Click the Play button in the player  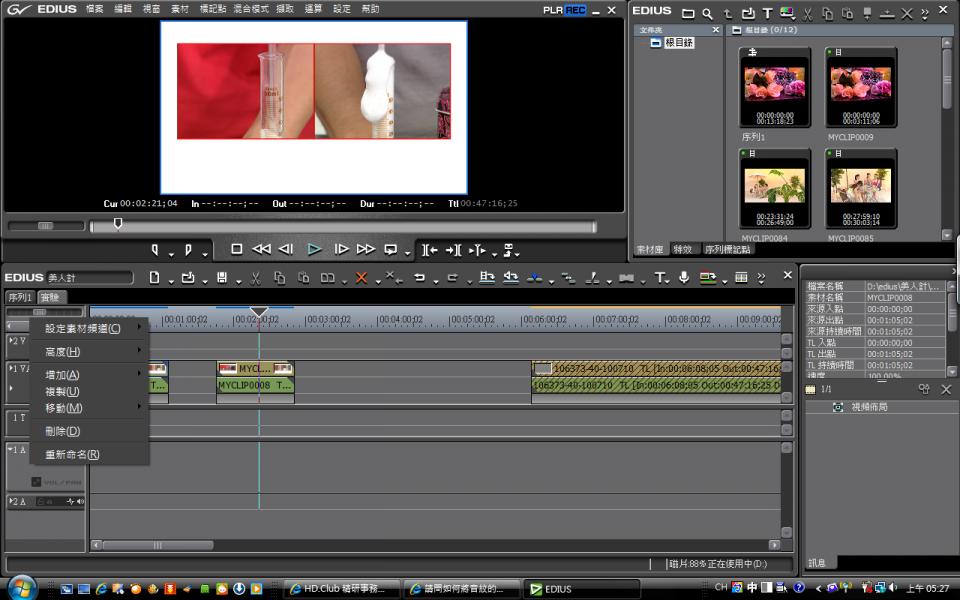coord(314,249)
